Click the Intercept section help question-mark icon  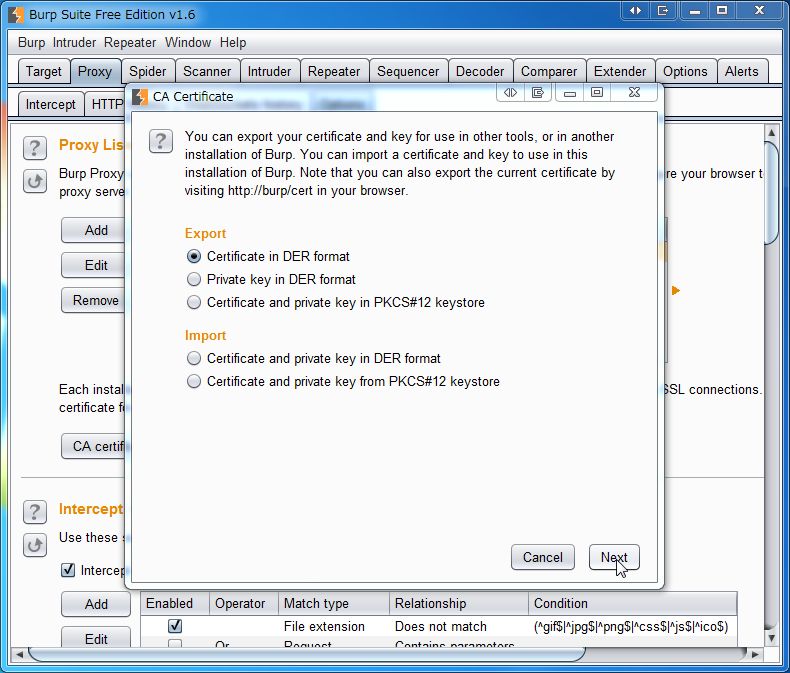point(35,512)
